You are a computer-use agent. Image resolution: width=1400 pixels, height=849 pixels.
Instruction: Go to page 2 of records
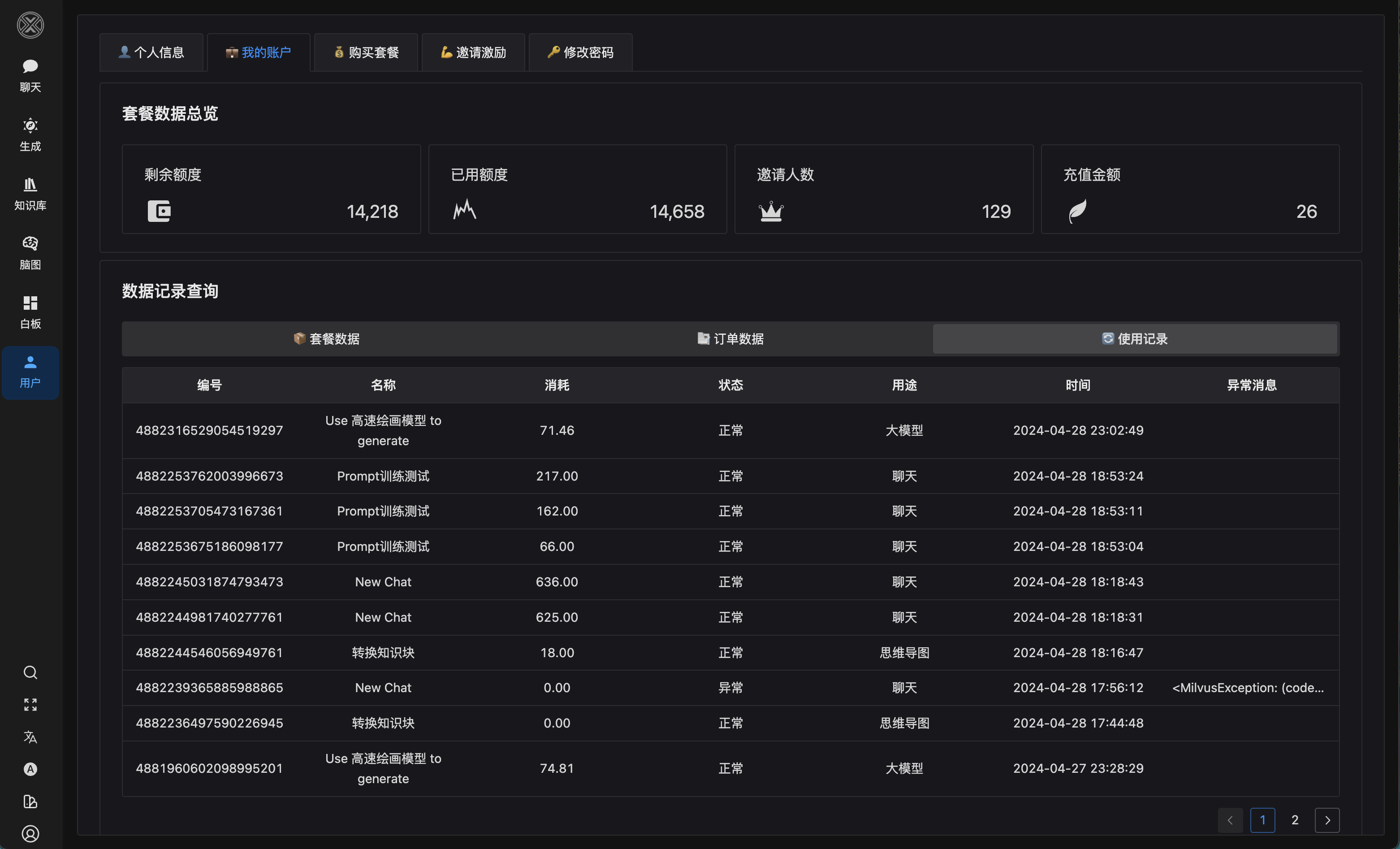1295,820
